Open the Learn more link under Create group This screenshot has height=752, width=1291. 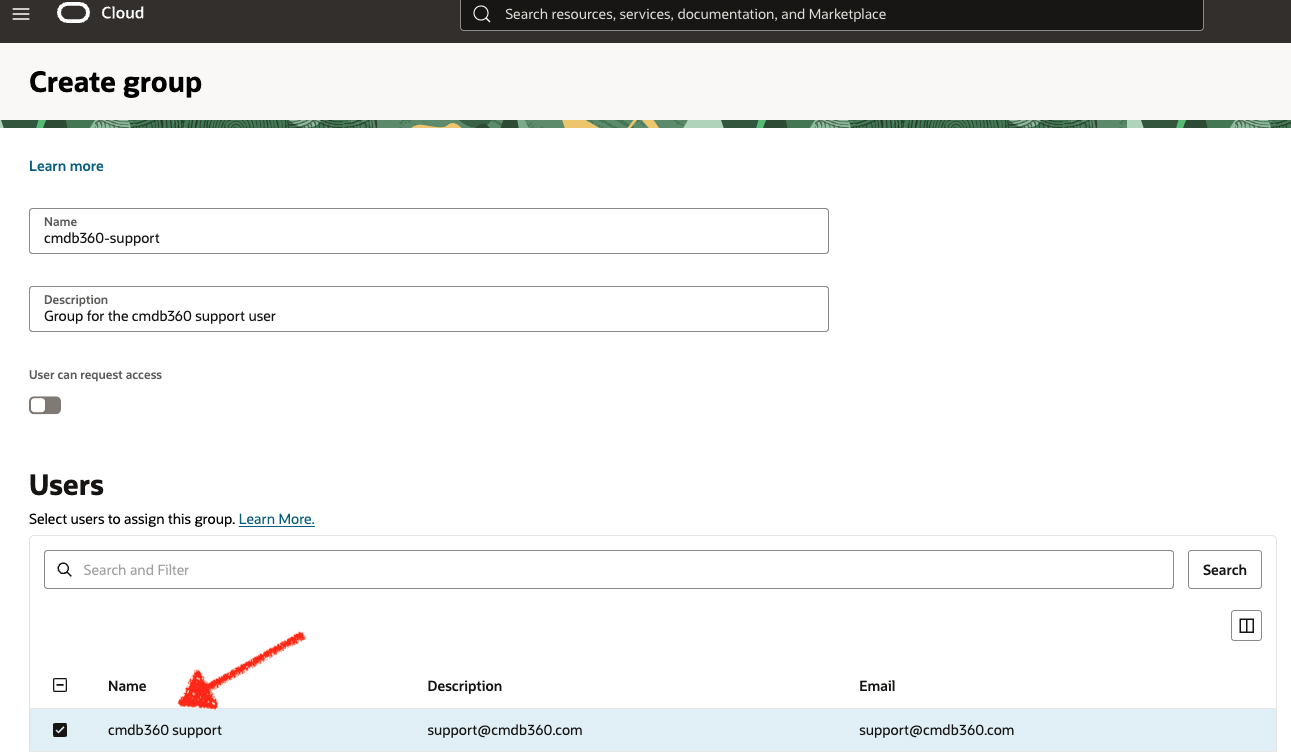(66, 166)
